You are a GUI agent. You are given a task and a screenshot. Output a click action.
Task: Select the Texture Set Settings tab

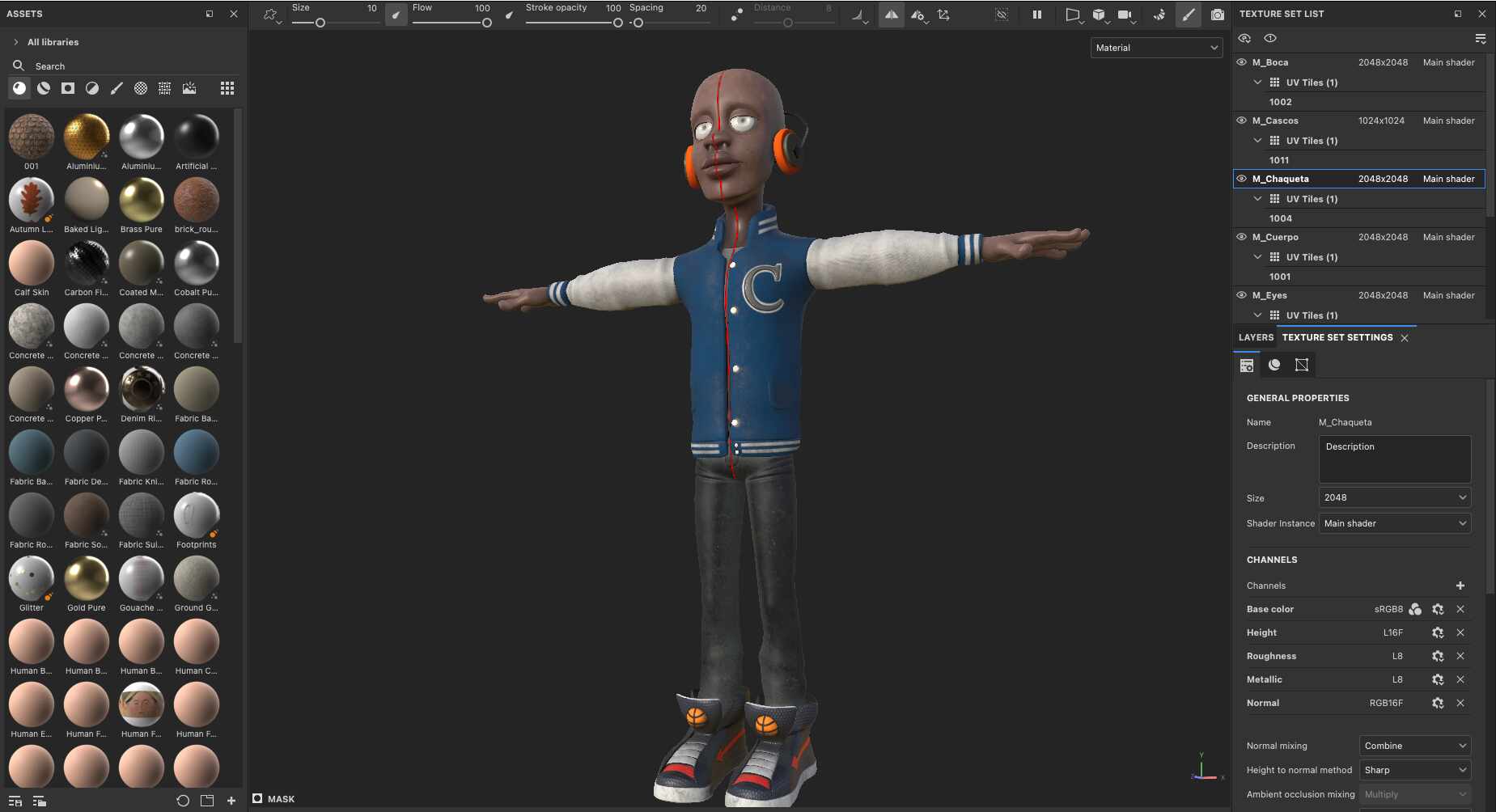(1337, 337)
